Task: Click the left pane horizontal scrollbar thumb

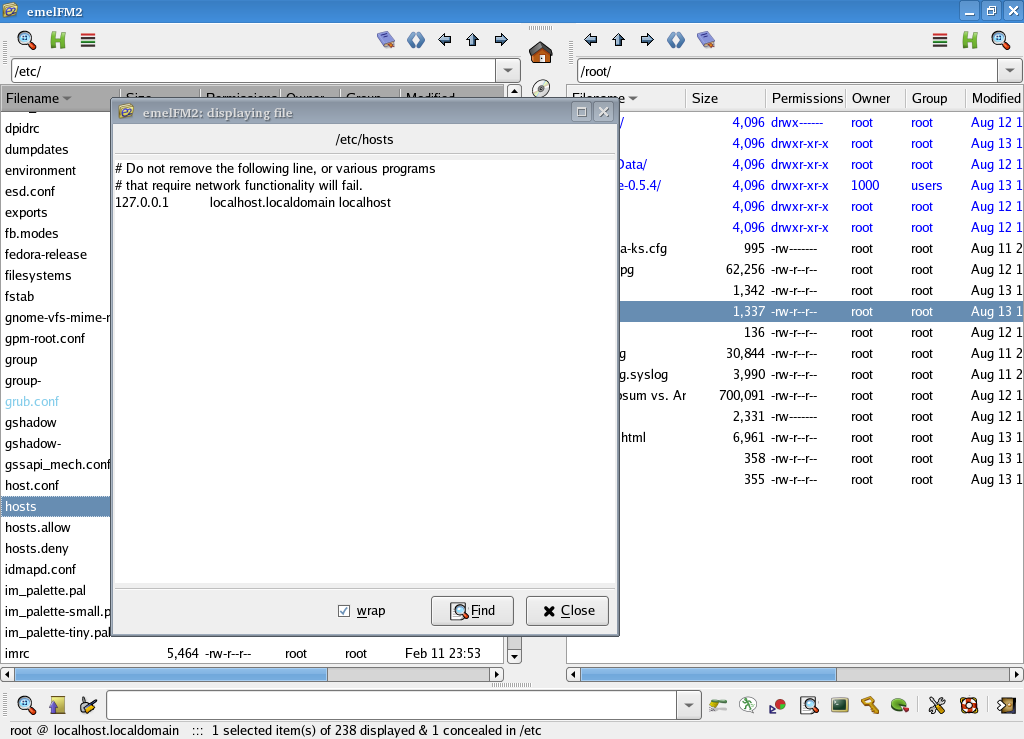Action: pyautogui.click(x=170, y=674)
